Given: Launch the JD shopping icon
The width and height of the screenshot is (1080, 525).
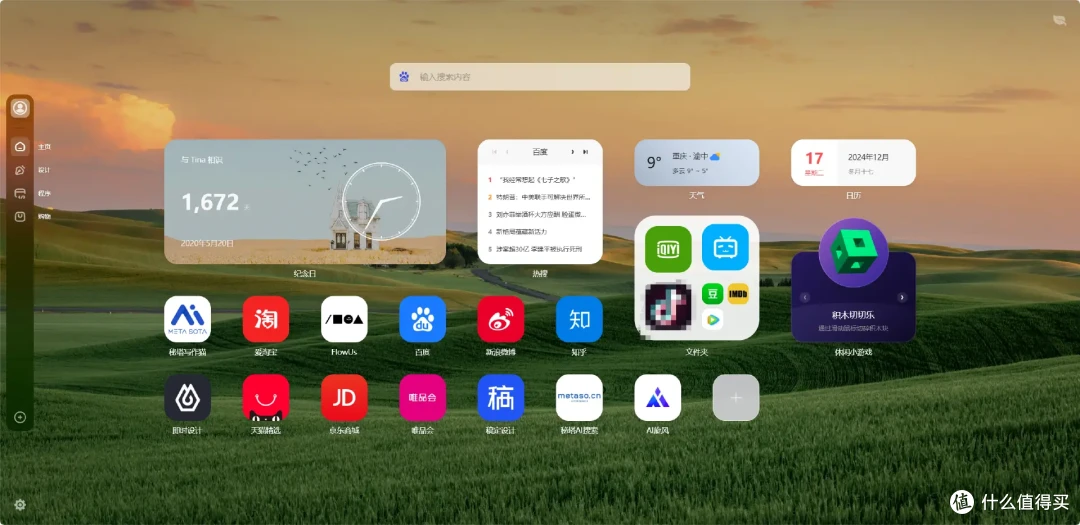Looking at the screenshot, I should click(344, 398).
